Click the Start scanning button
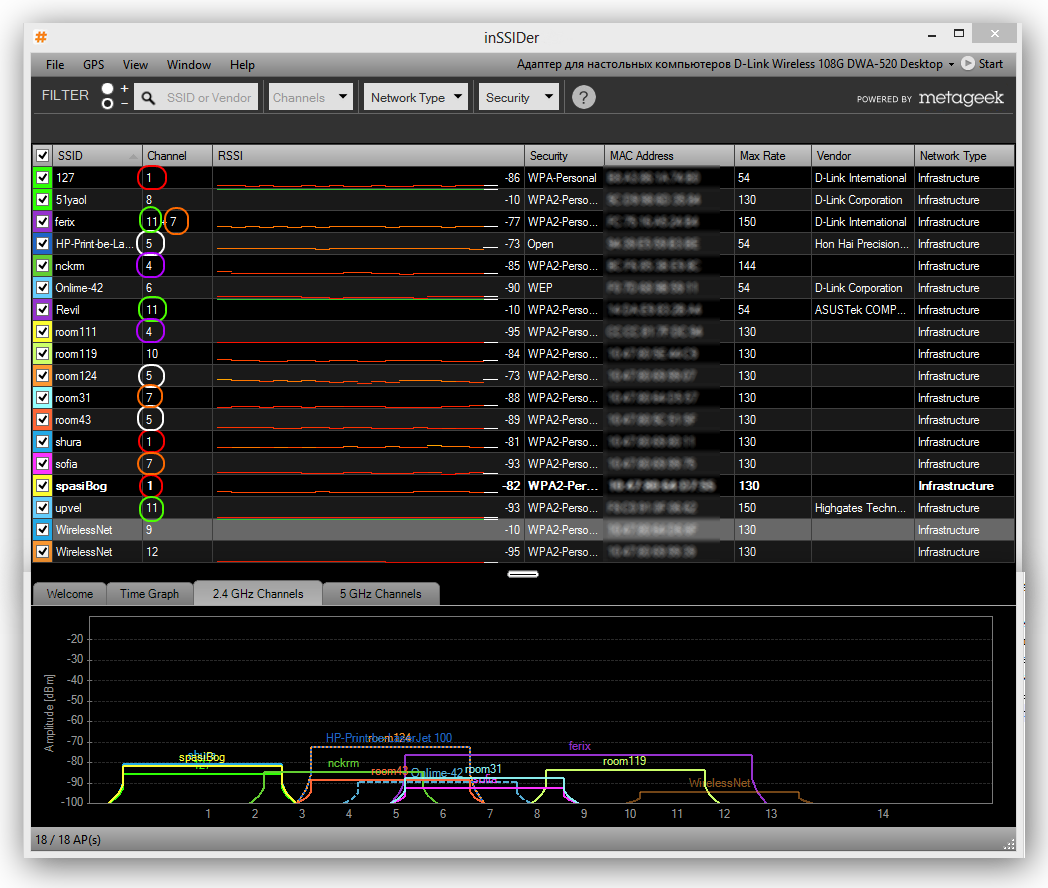This screenshot has width=1048, height=888. point(982,63)
